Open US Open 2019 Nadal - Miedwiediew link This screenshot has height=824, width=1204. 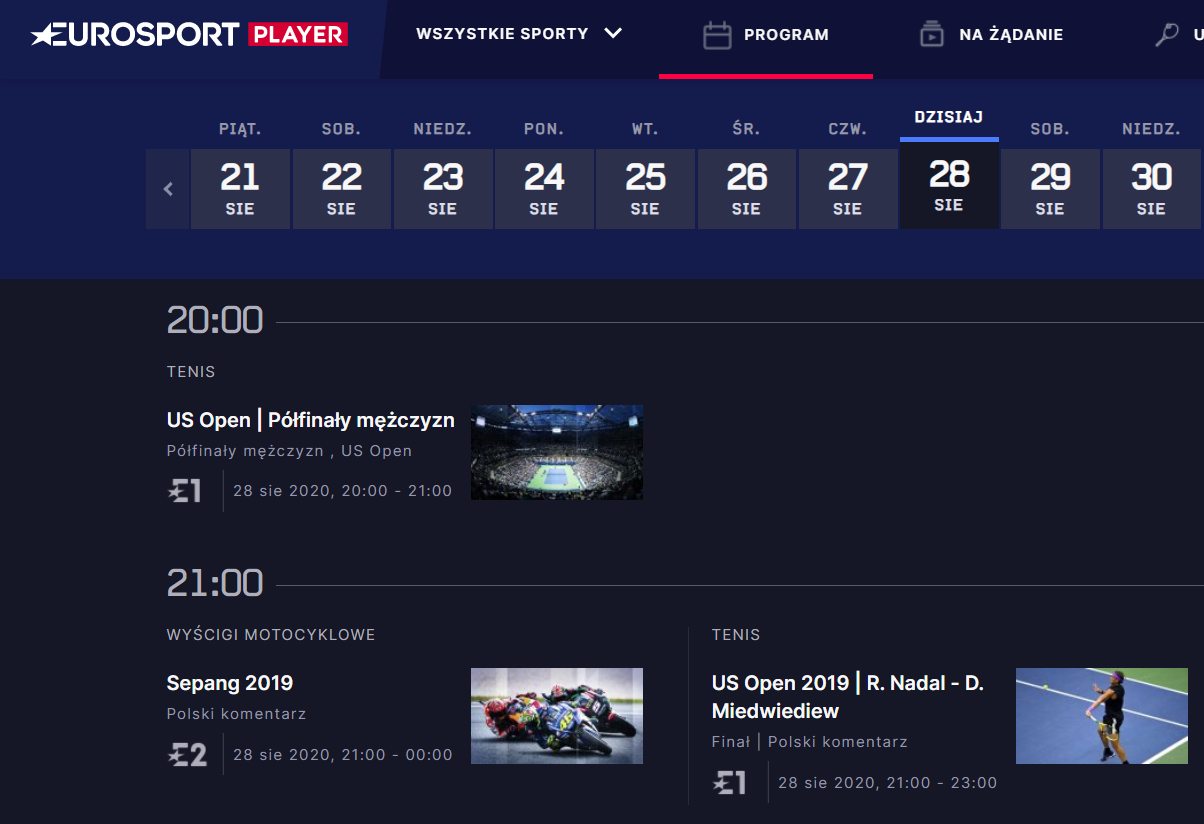click(x=847, y=697)
